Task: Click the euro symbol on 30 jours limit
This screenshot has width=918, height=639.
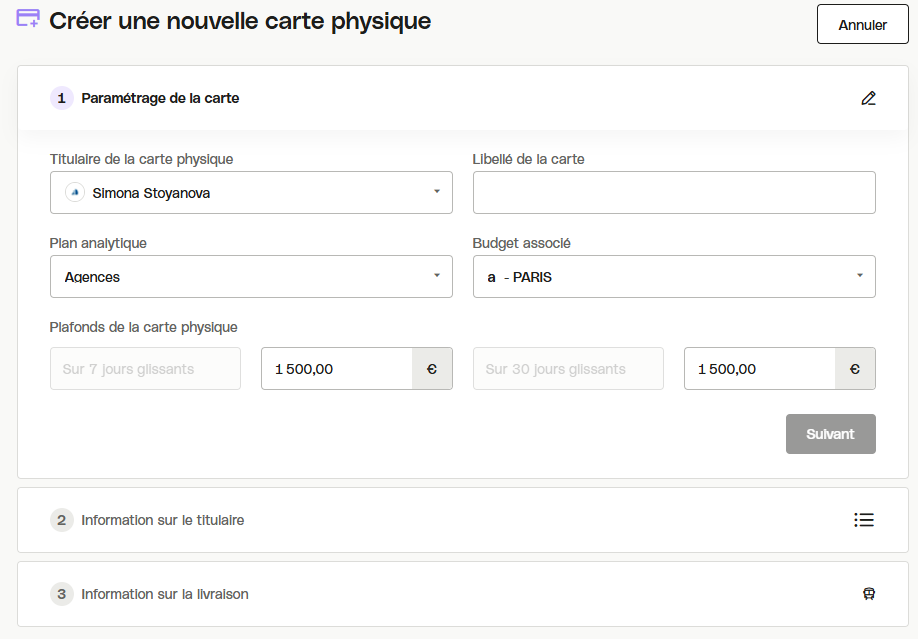Action: click(855, 368)
